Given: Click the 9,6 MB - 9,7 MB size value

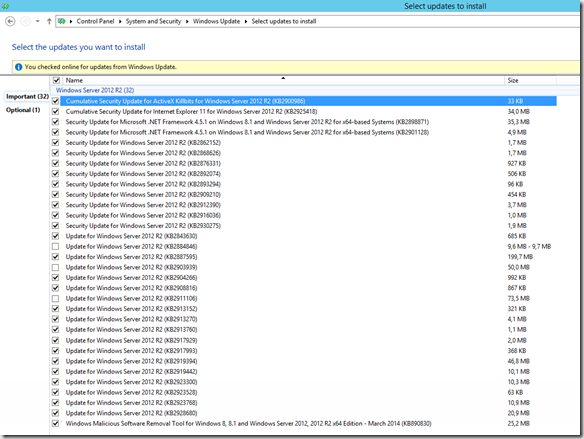Looking at the screenshot, I should pyautogui.click(x=529, y=246).
